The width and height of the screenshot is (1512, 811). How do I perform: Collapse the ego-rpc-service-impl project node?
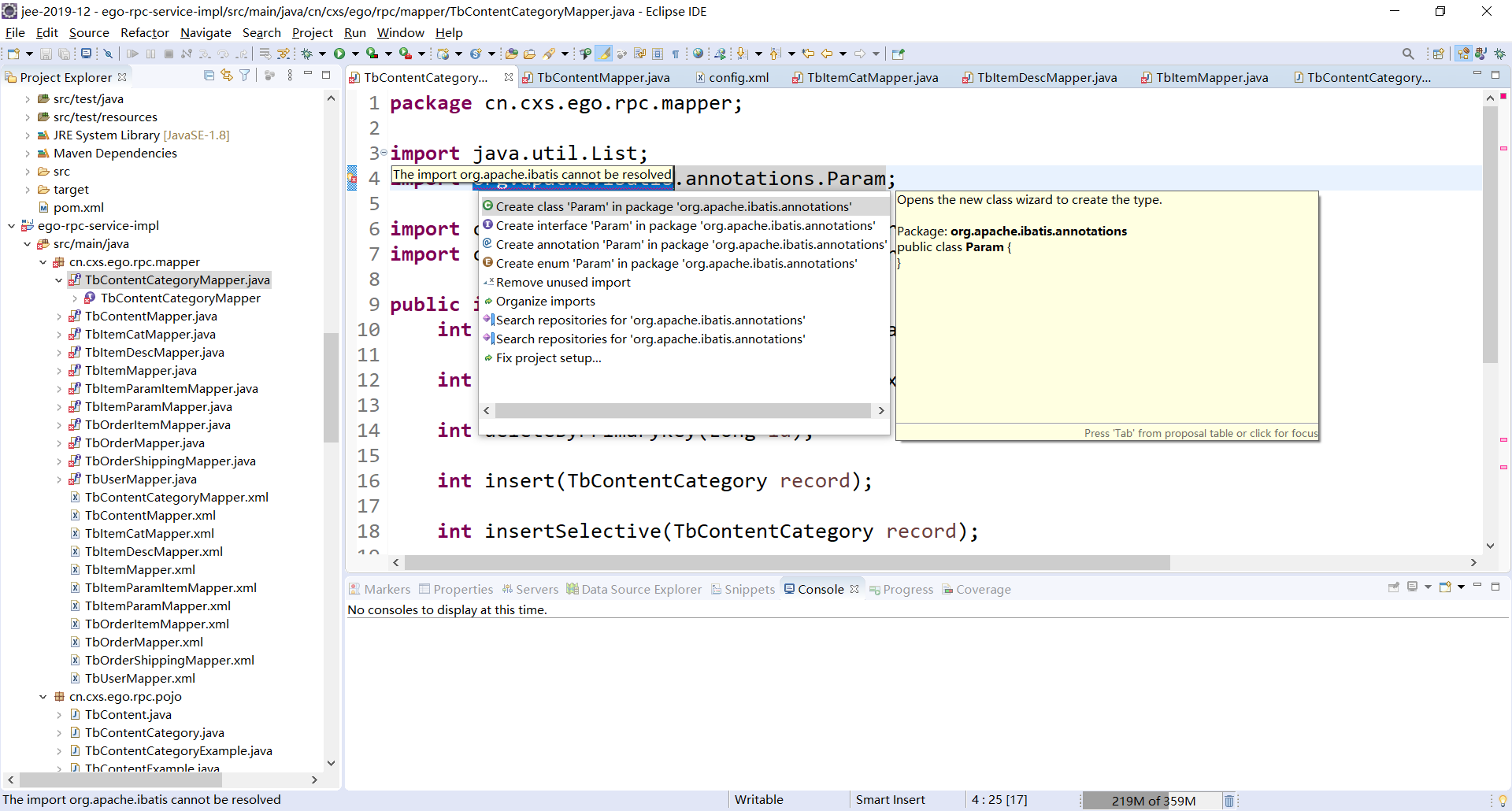pos(11,226)
